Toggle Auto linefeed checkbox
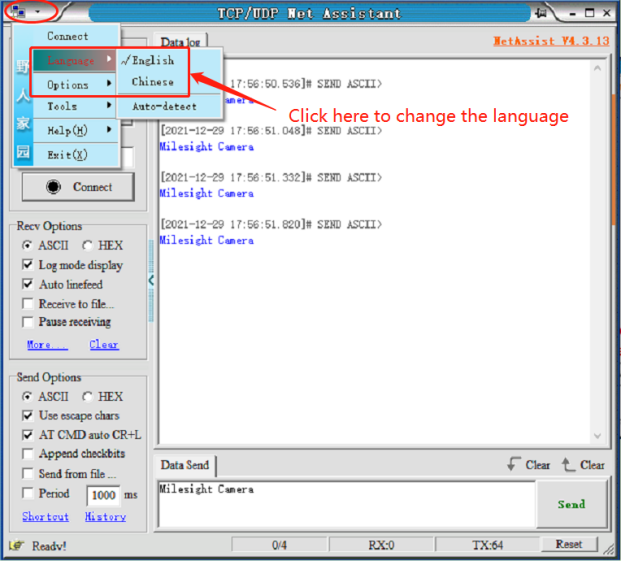The image size is (621, 561). (x=28, y=284)
